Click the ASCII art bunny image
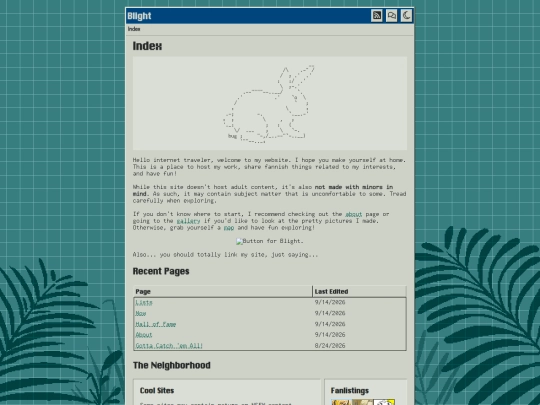 pyautogui.click(x=270, y=103)
